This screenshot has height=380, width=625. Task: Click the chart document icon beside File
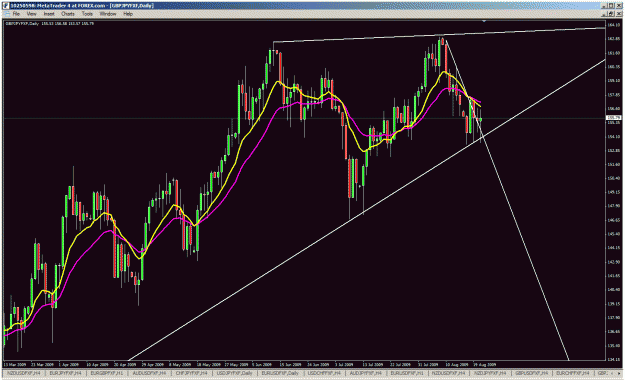(x=6, y=14)
